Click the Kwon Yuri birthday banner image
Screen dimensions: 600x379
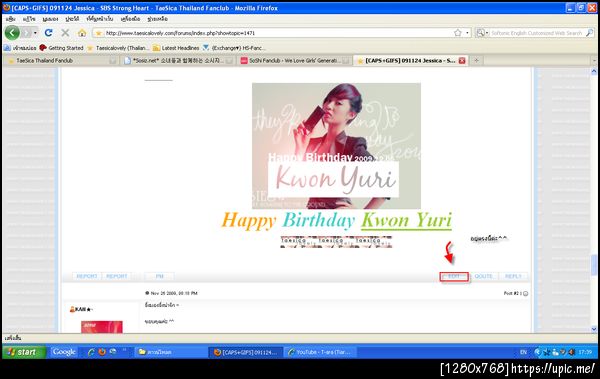[336, 146]
